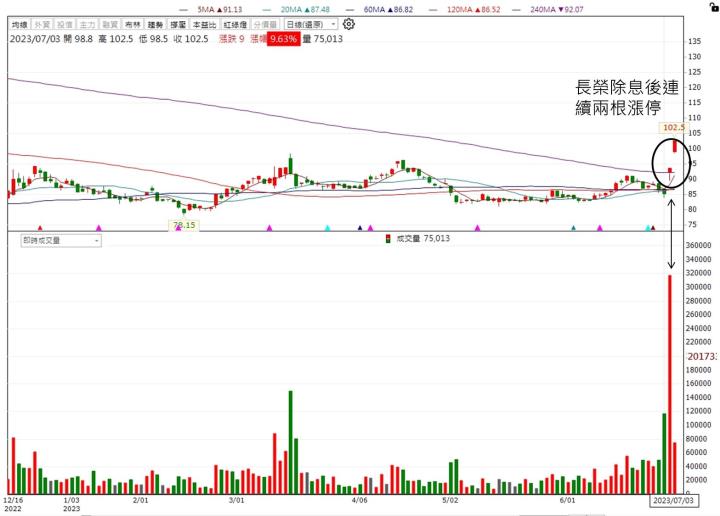
Task: Expand the 即時成交量 sub-chart dropdown
Action: tap(60, 240)
